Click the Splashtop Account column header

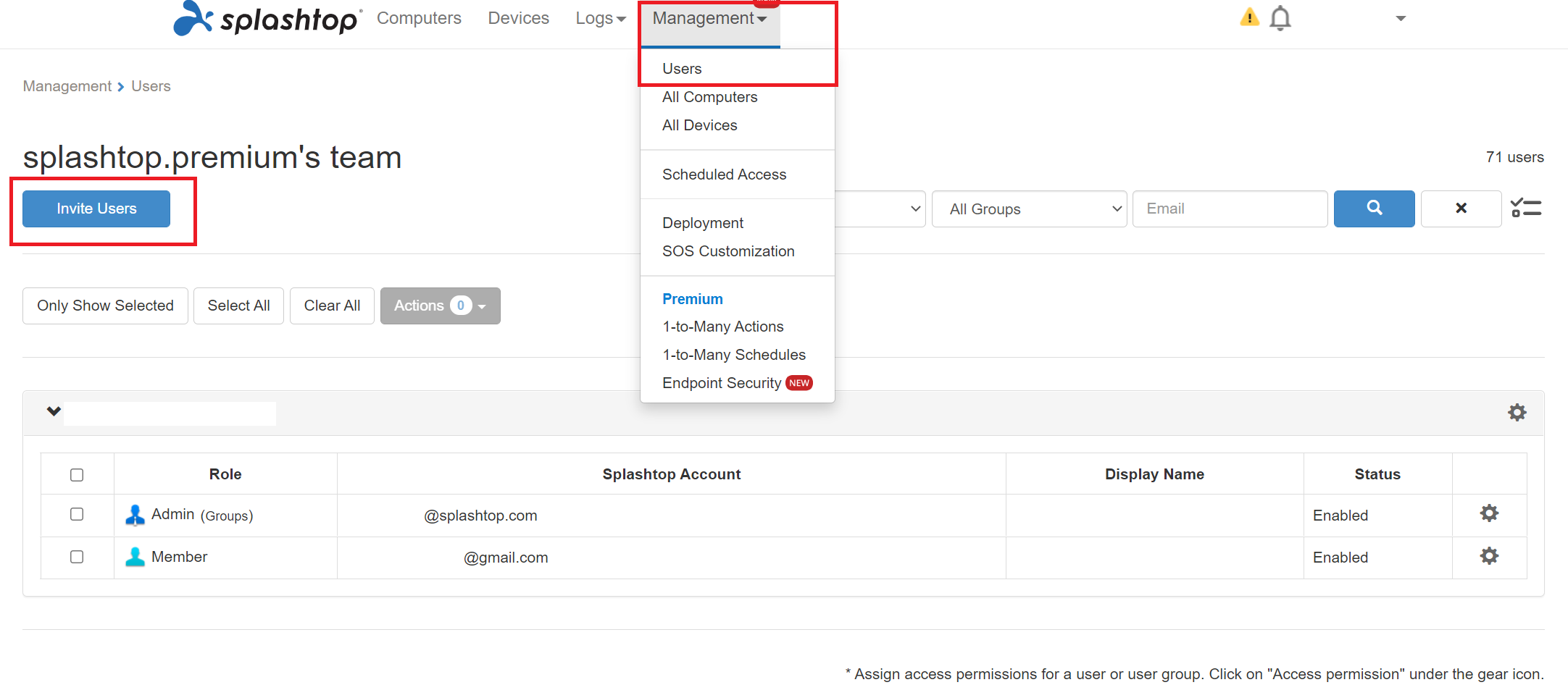click(671, 474)
